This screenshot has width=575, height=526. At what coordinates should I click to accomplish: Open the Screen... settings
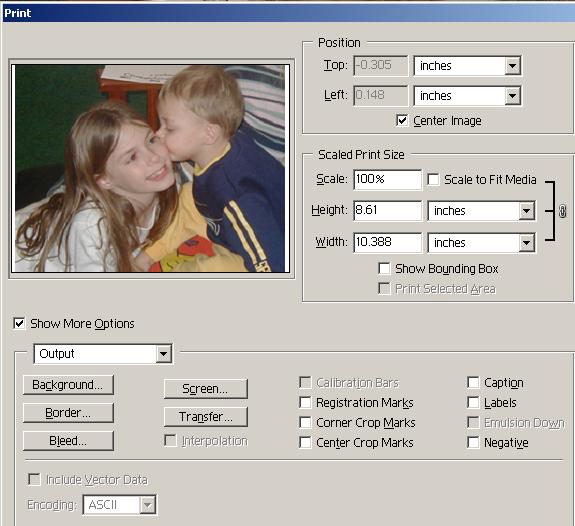click(206, 389)
